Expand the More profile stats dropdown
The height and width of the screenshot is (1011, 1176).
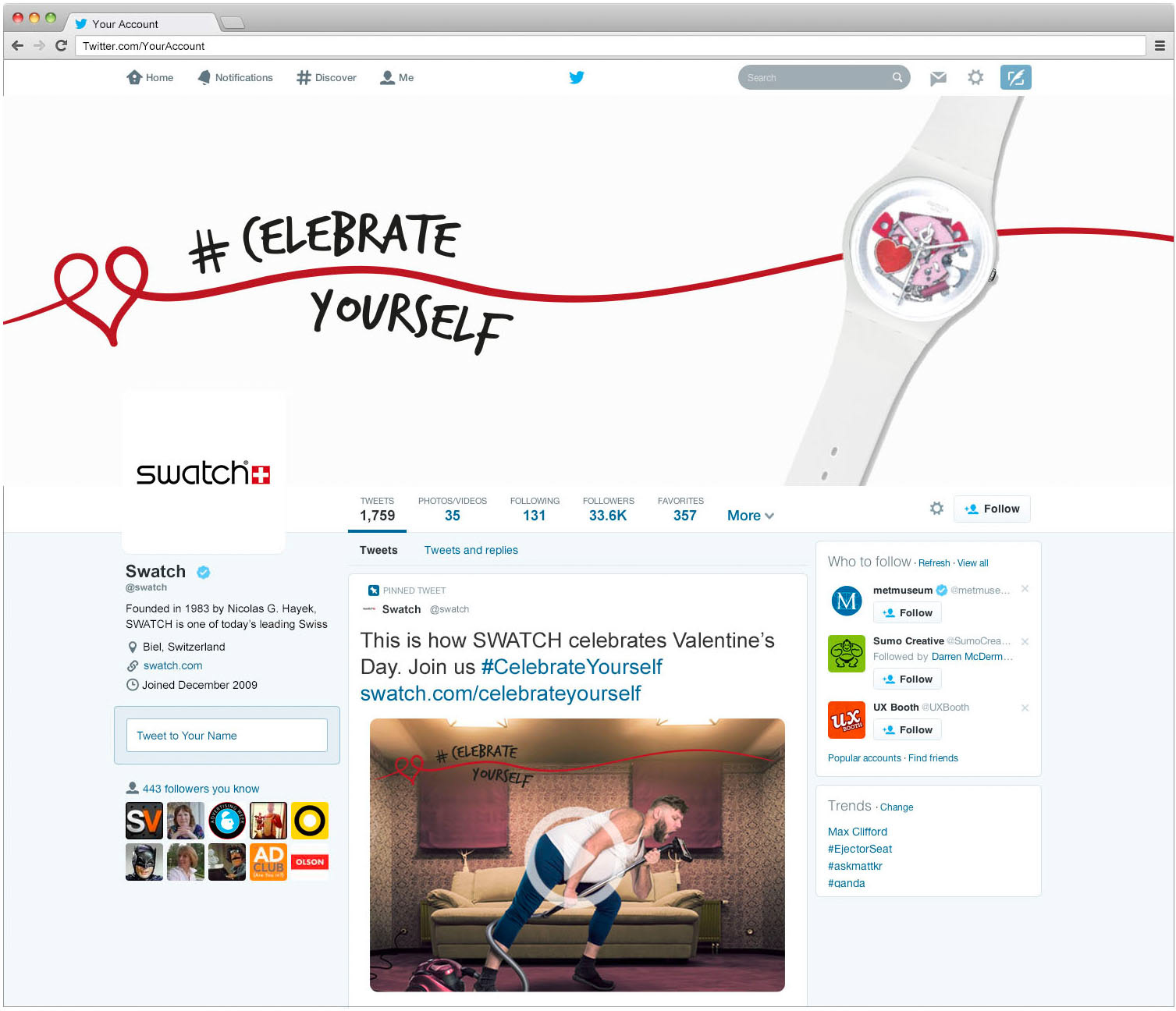tap(751, 516)
